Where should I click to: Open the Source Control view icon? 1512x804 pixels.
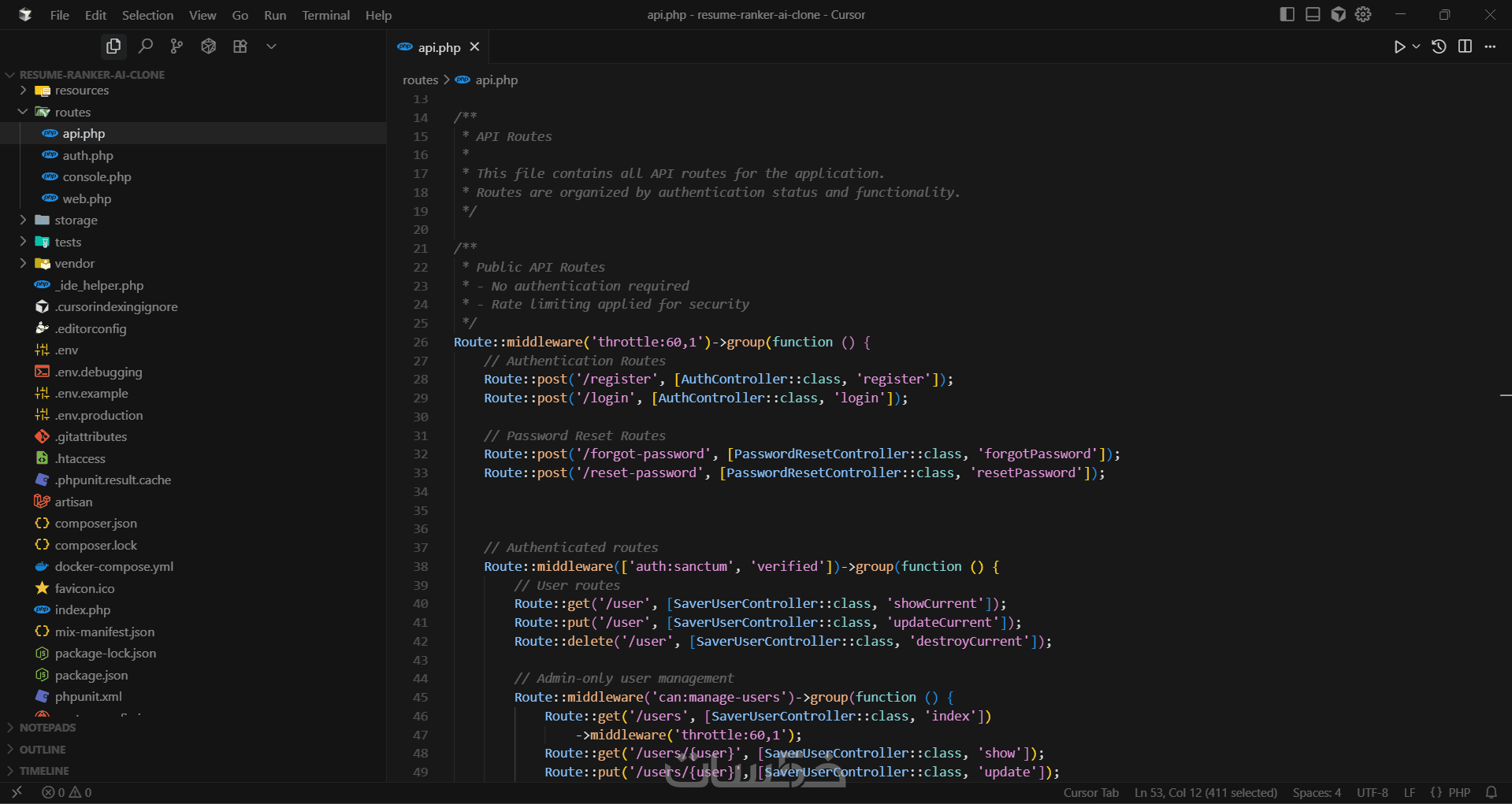pyautogui.click(x=176, y=46)
